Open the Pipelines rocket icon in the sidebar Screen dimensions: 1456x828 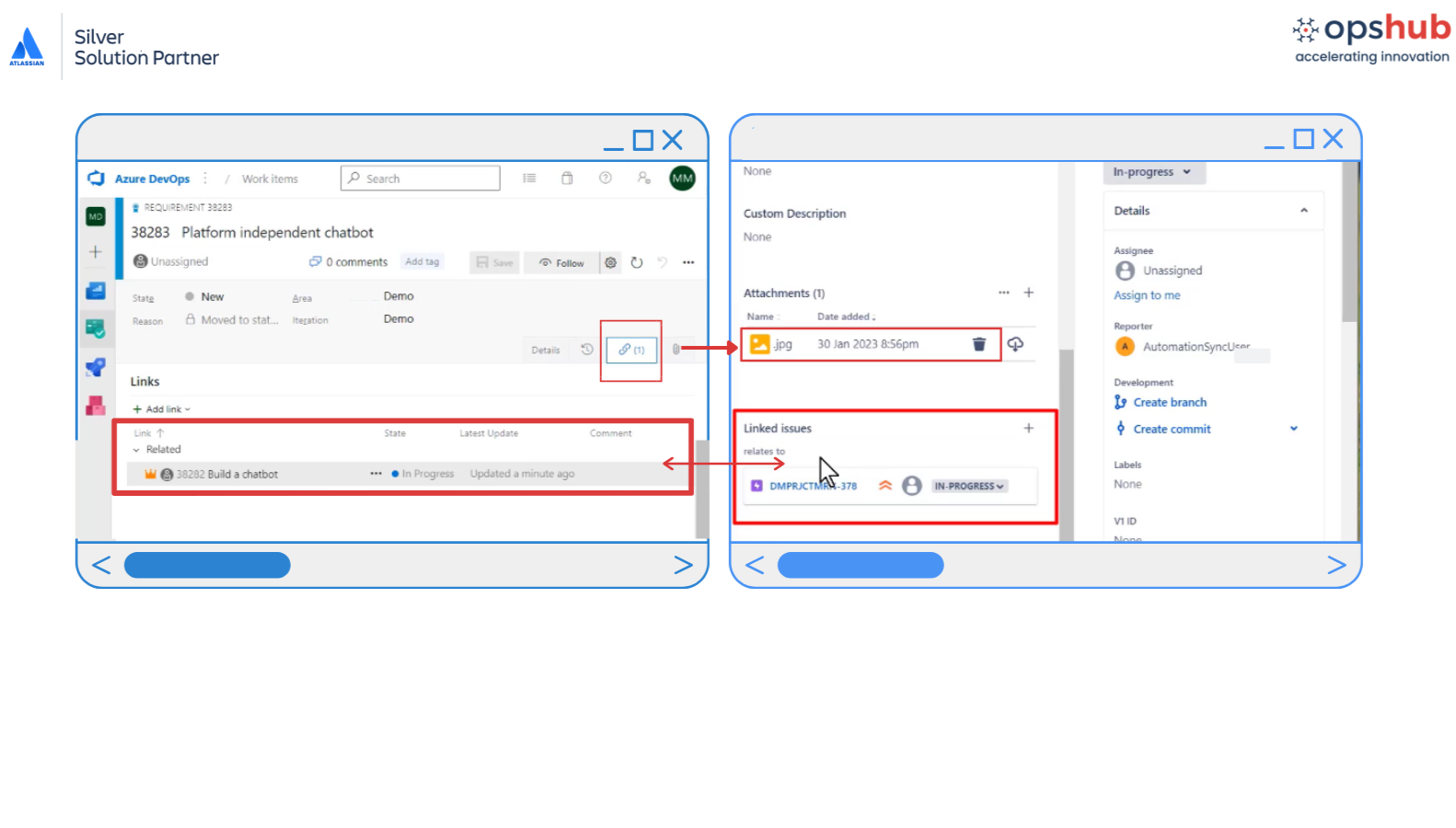tap(96, 367)
